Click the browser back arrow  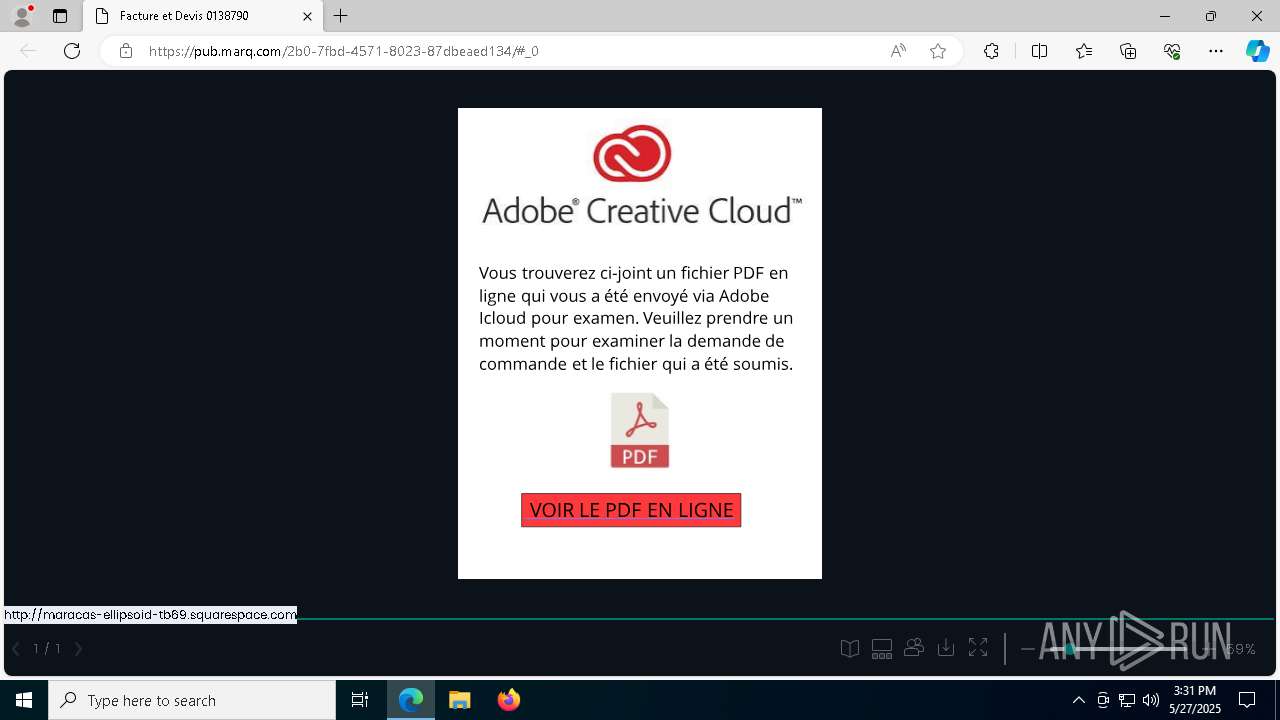28,51
